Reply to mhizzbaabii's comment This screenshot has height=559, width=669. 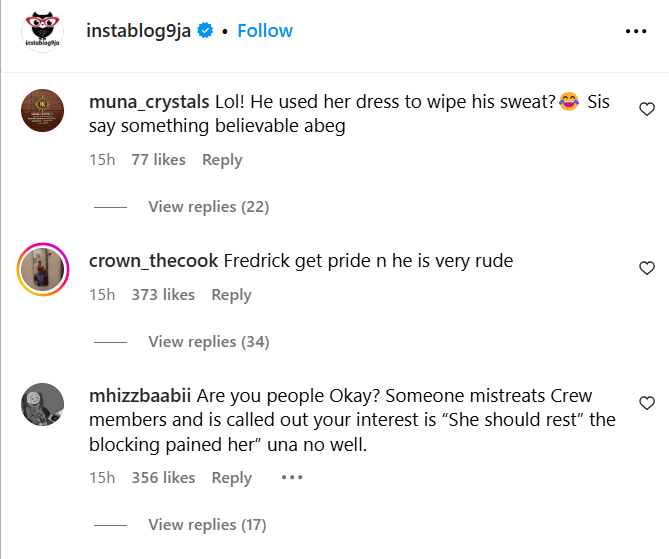[x=231, y=478]
